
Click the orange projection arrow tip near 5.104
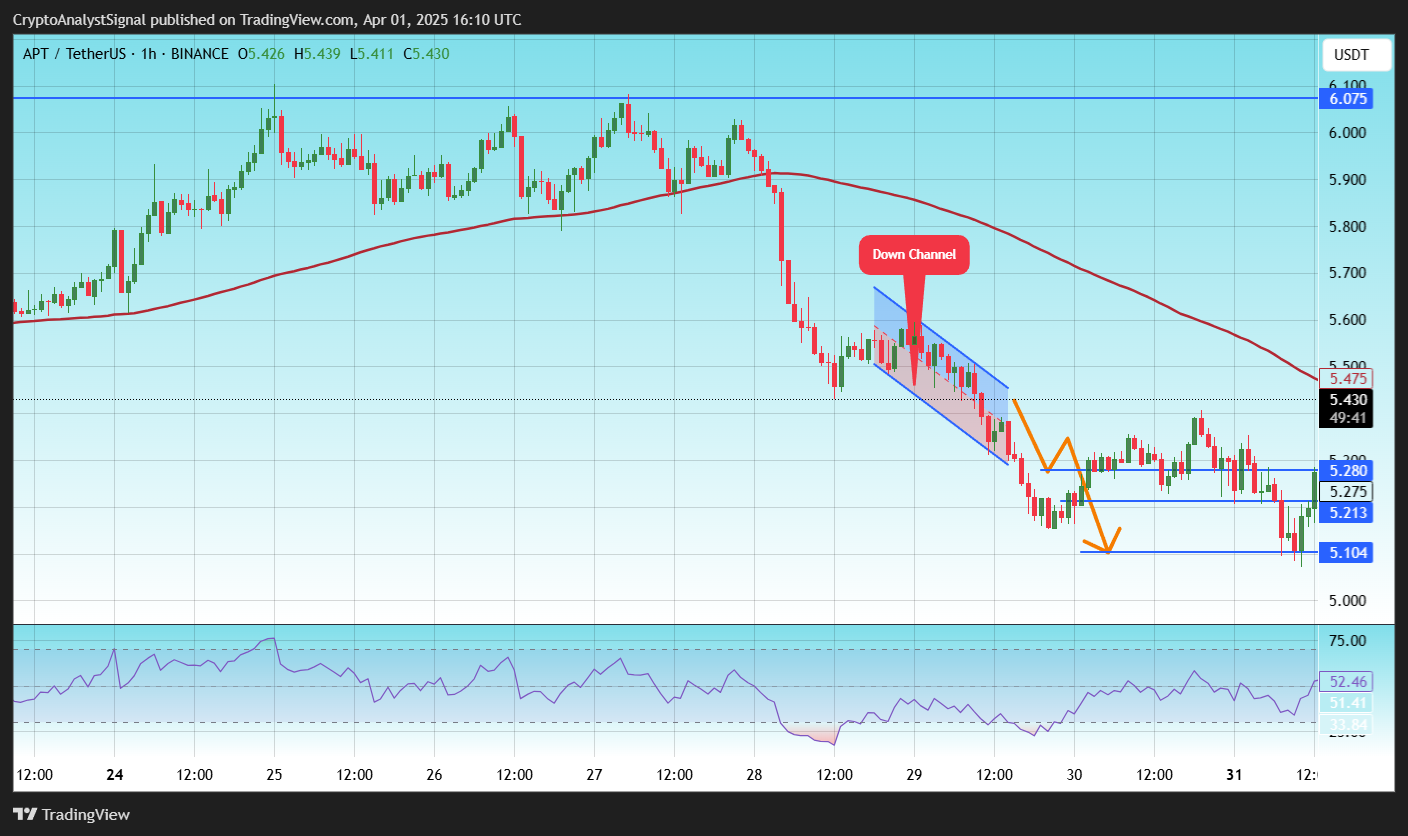[x=1107, y=549]
